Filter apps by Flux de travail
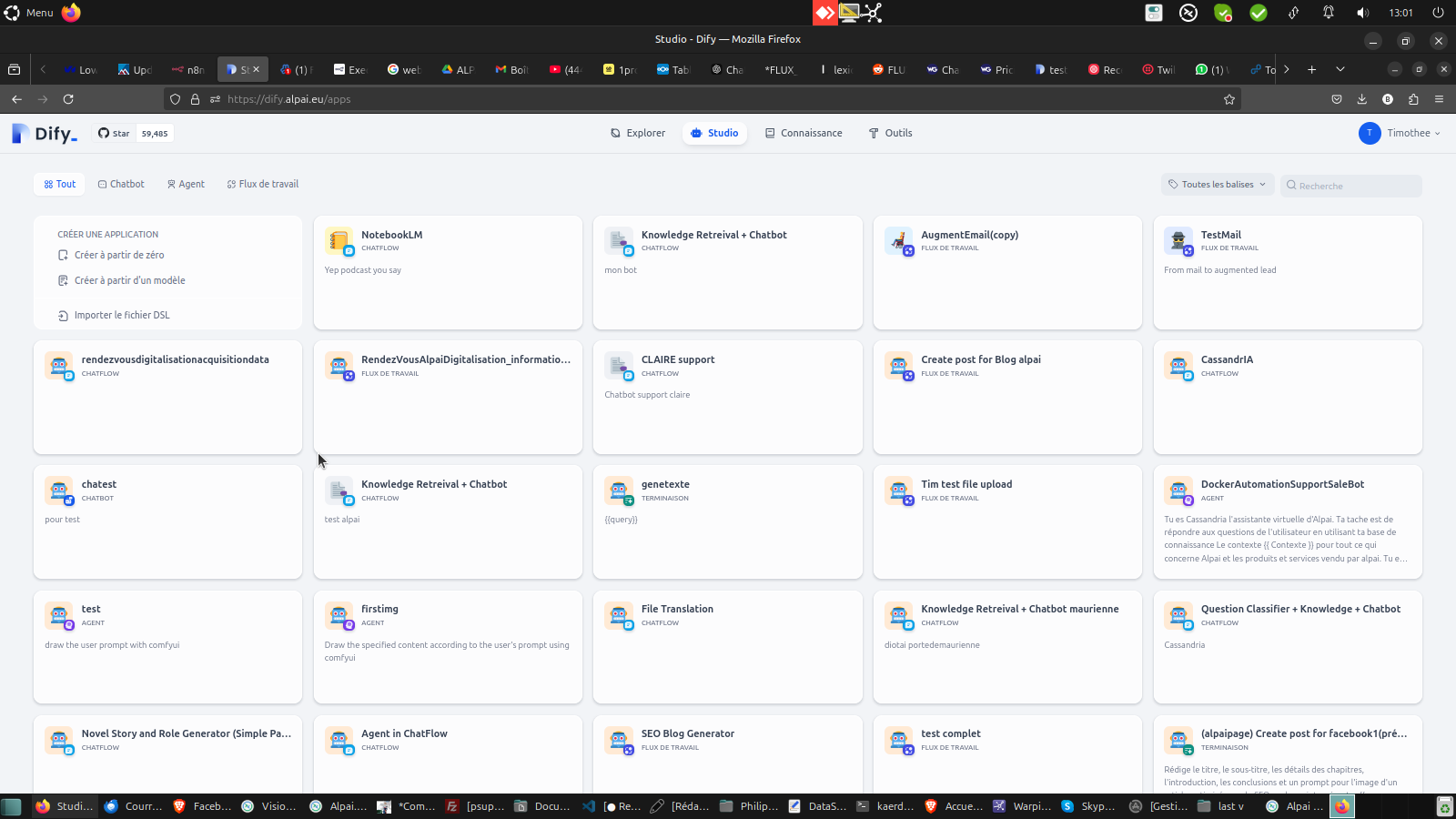 (x=263, y=184)
